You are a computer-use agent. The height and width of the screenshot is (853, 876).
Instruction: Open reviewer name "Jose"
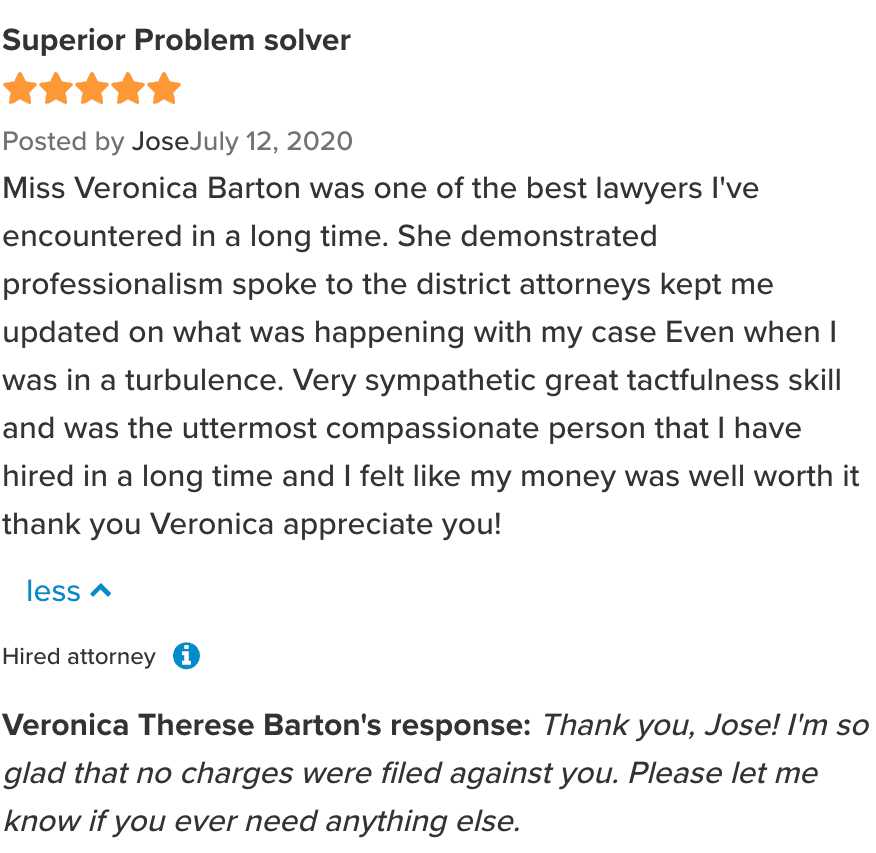pos(160,141)
